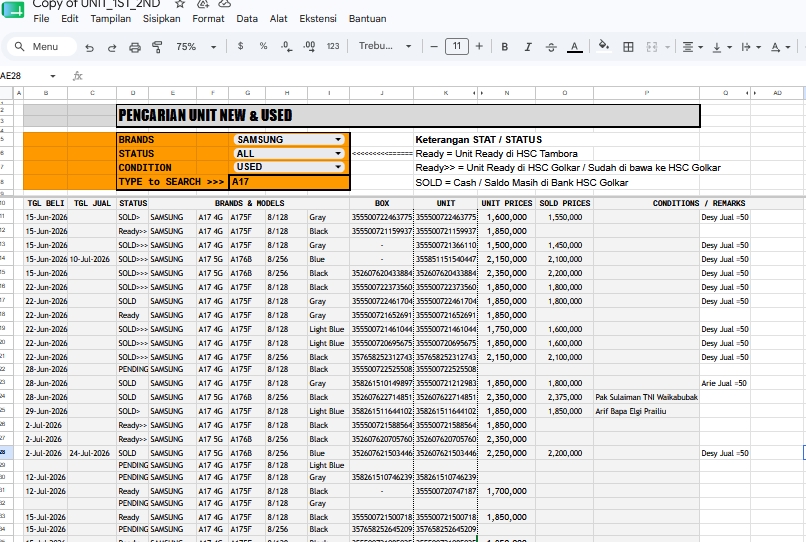Click the SOLD PRICES header cell
The height and width of the screenshot is (542, 806).
click(564, 203)
